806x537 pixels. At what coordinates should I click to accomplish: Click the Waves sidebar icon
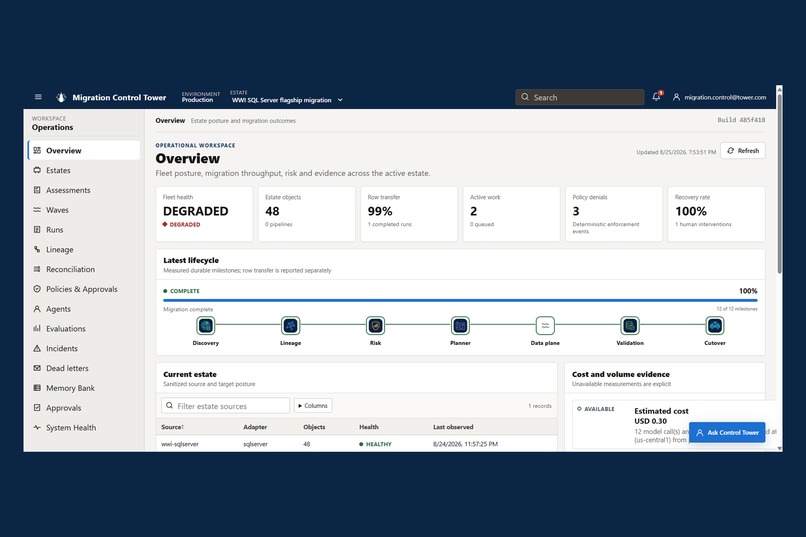[x=37, y=210]
